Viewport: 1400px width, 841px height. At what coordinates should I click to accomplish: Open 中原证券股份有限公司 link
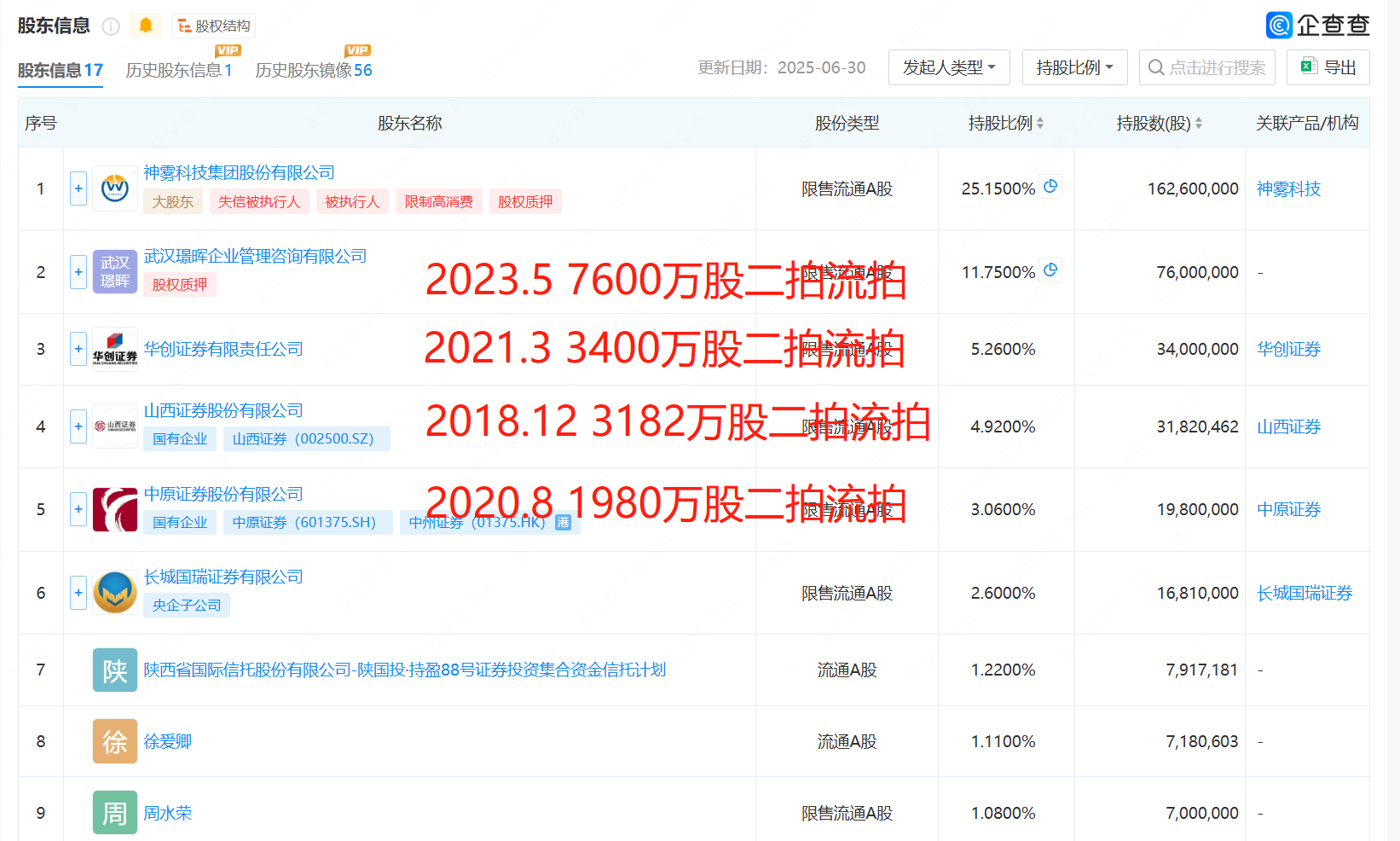(x=223, y=494)
